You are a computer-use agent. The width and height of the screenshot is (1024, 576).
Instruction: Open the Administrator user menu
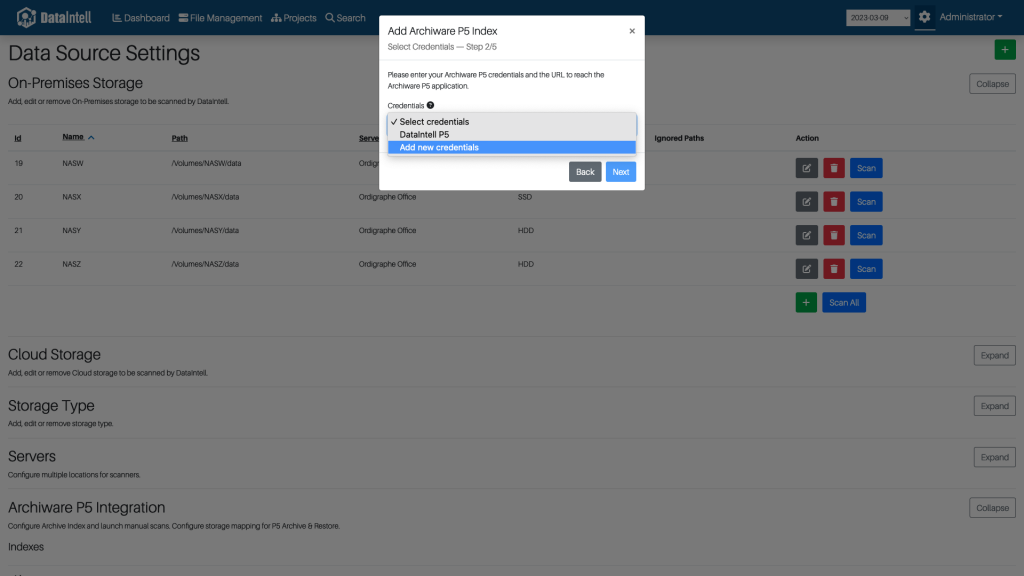pos(970,17)
